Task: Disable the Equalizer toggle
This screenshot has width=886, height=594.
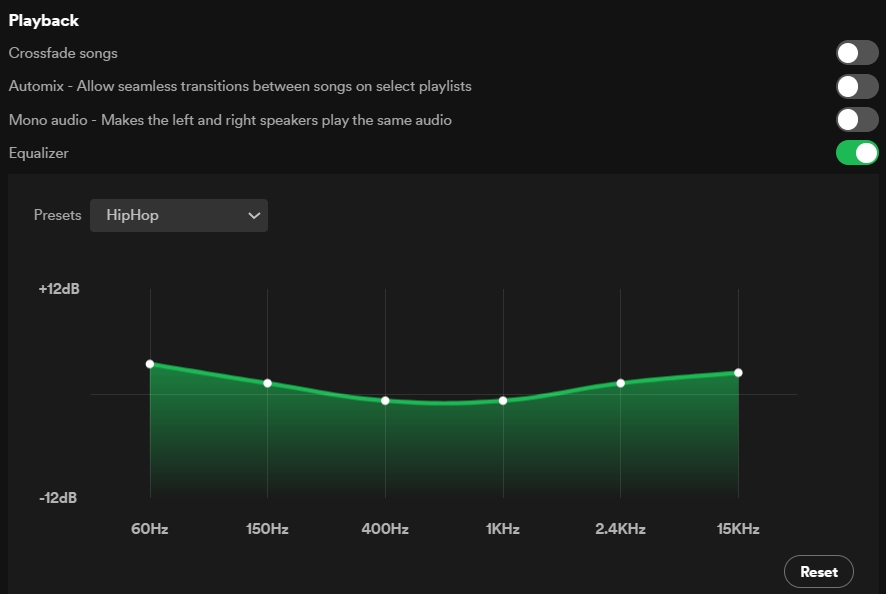Action: pos(857,153)
